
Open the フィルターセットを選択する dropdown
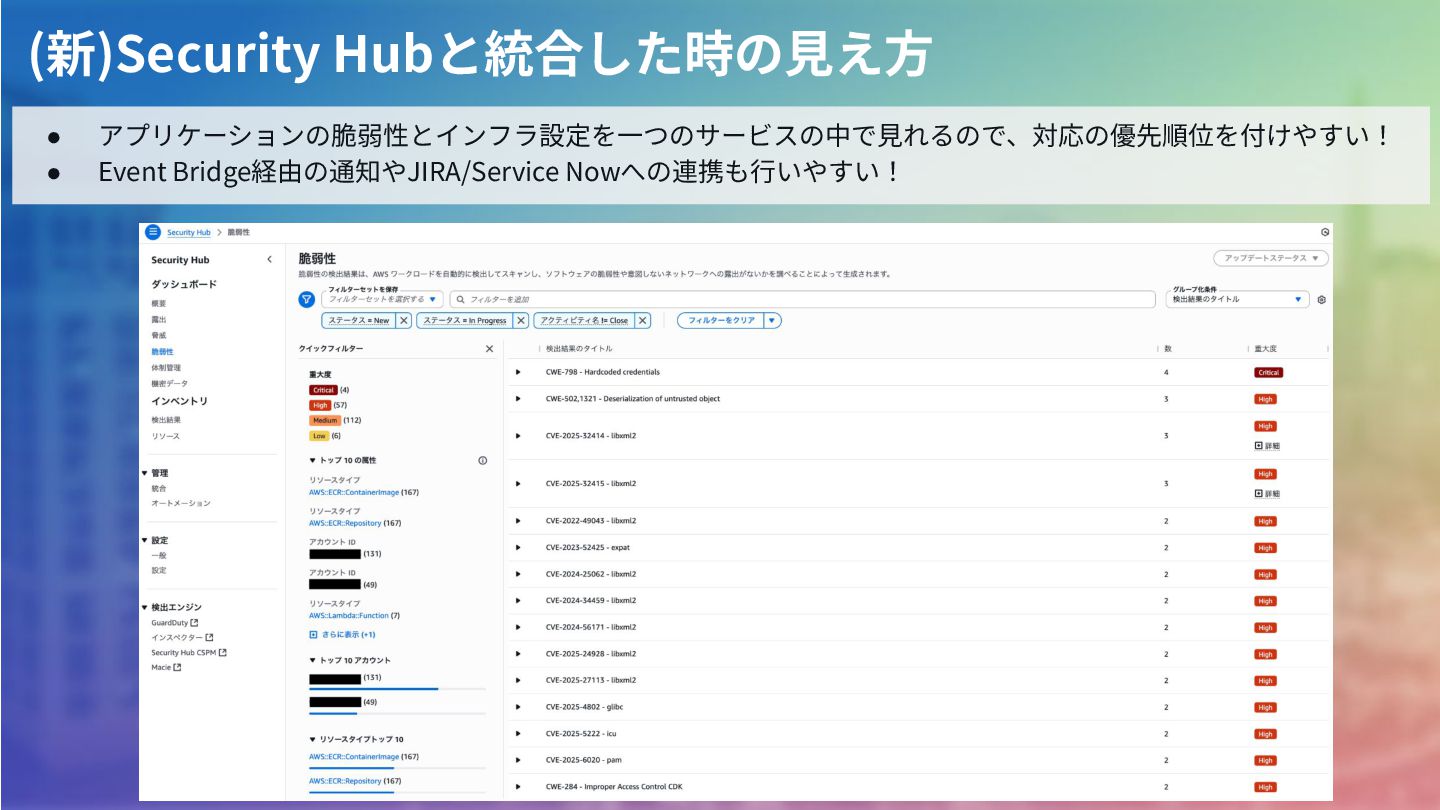(x=383, y=299)
